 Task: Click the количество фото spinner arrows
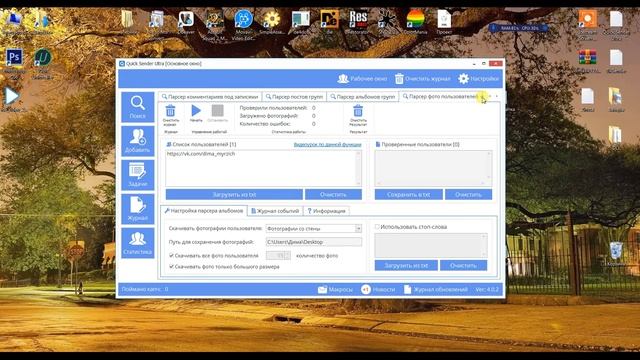tap(287, 256)
